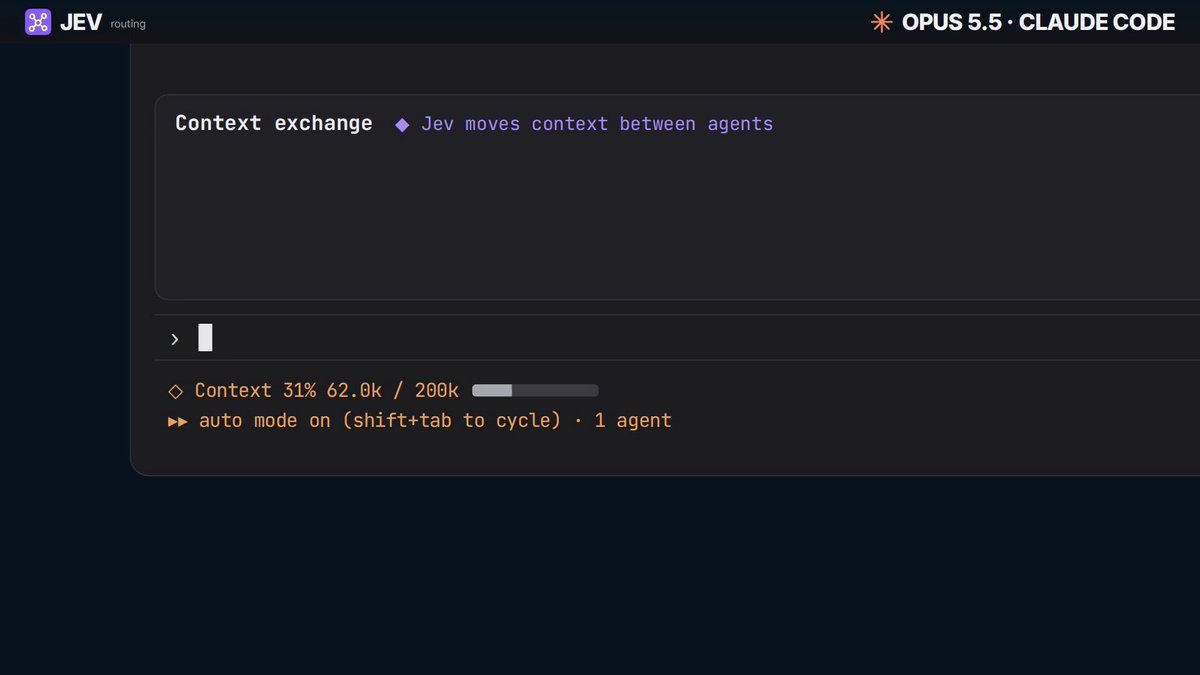The image size is (1200, 675).
Task: Click the purple diamond bullet icon
Action: point(402,125)
